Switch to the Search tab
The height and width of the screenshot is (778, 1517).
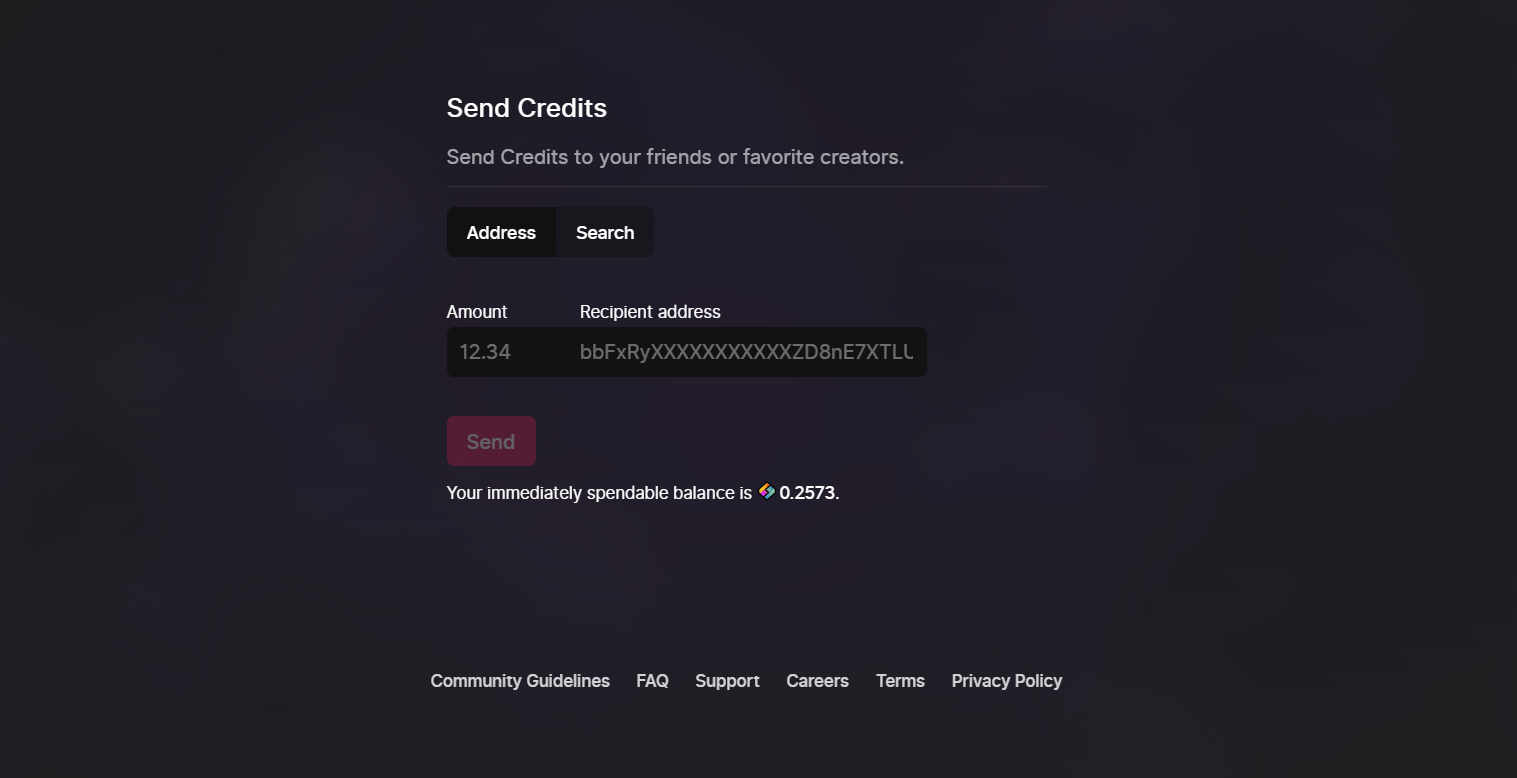pyautogui.click(x=605, y=232)
